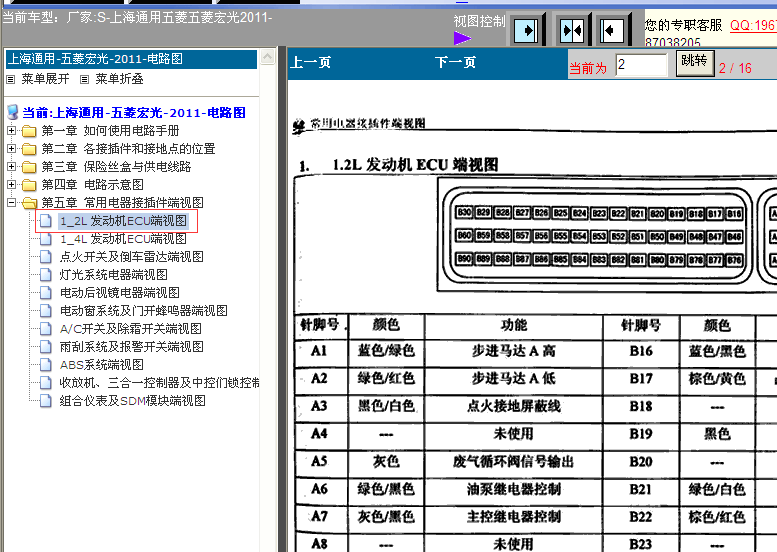777x552 pixels.
Task: Click the page icon of 灯光系统电器端视图
Action: [x=46, y=275]
